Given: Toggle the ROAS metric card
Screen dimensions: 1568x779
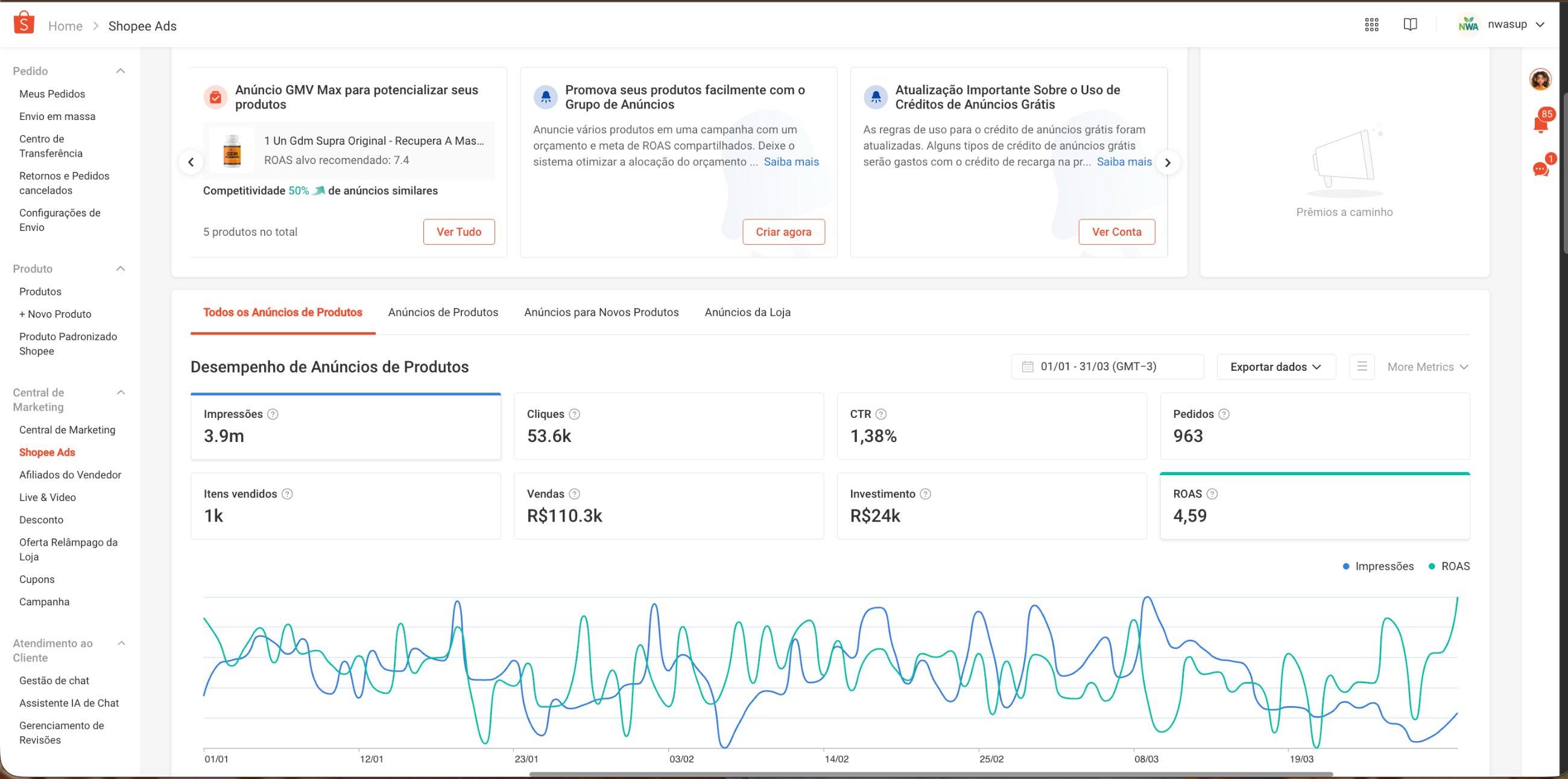Looking at the screenshot, I should click(x=1315, y=506).
